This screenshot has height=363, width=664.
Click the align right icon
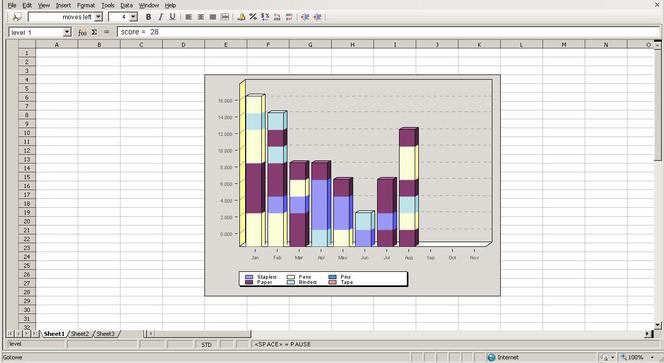[x=213, y=17]
